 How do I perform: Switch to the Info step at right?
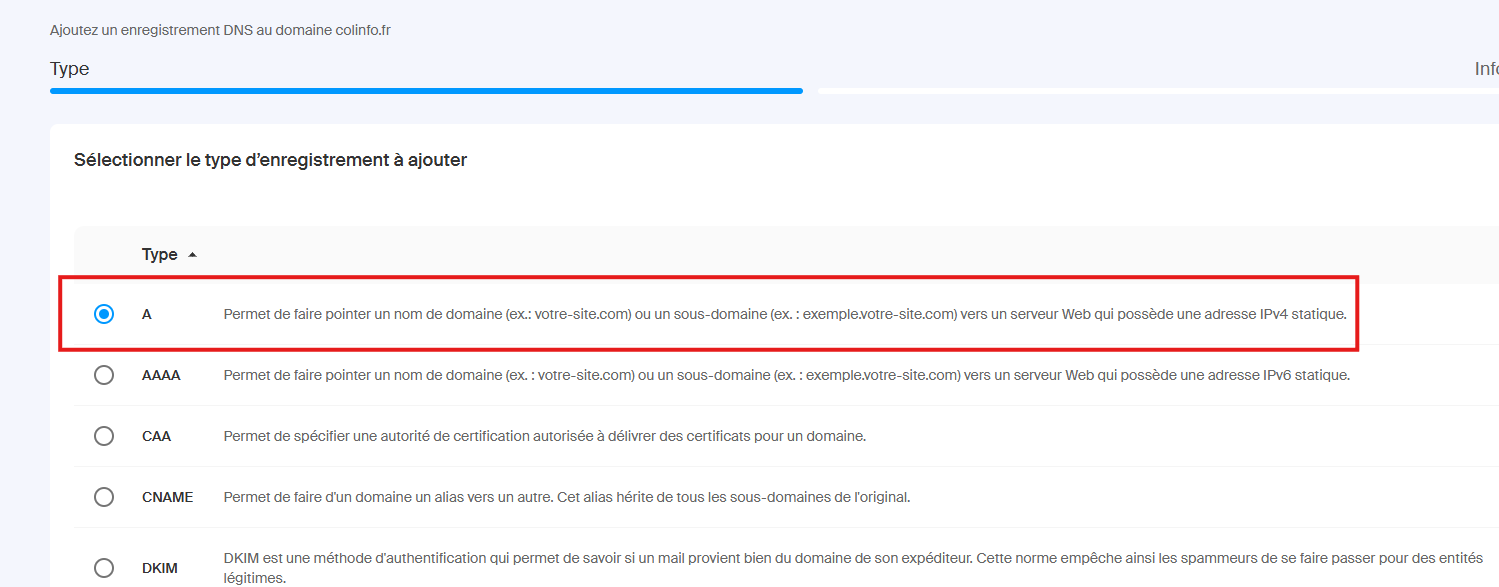click(1485, 69)
